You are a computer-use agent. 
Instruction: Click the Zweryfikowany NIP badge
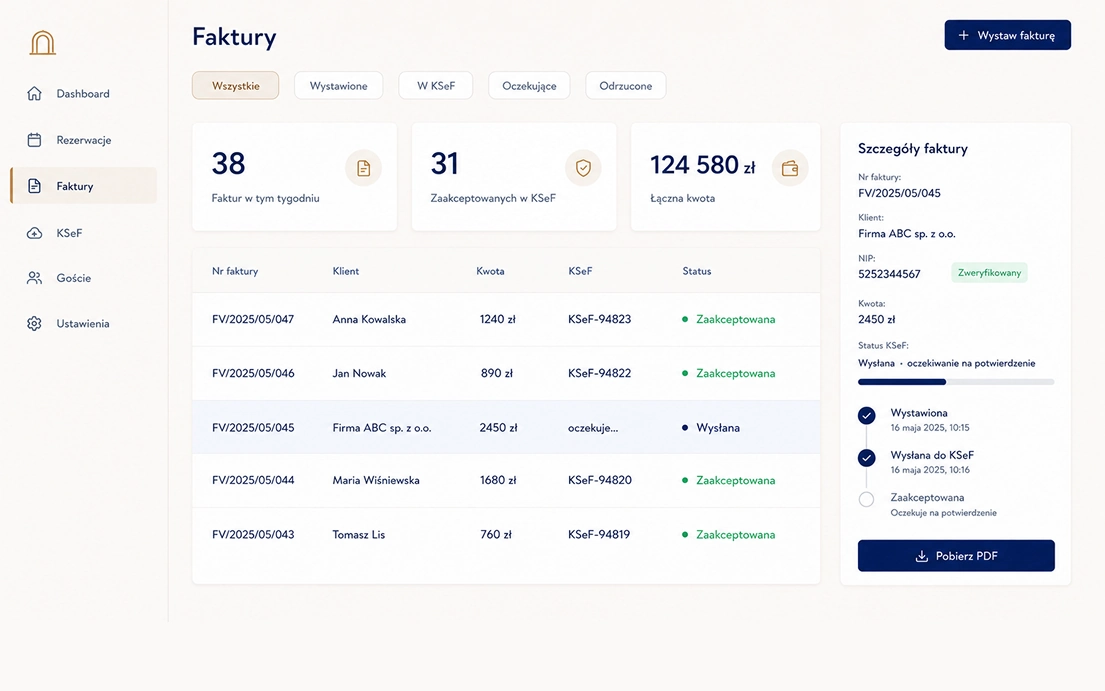989,273
